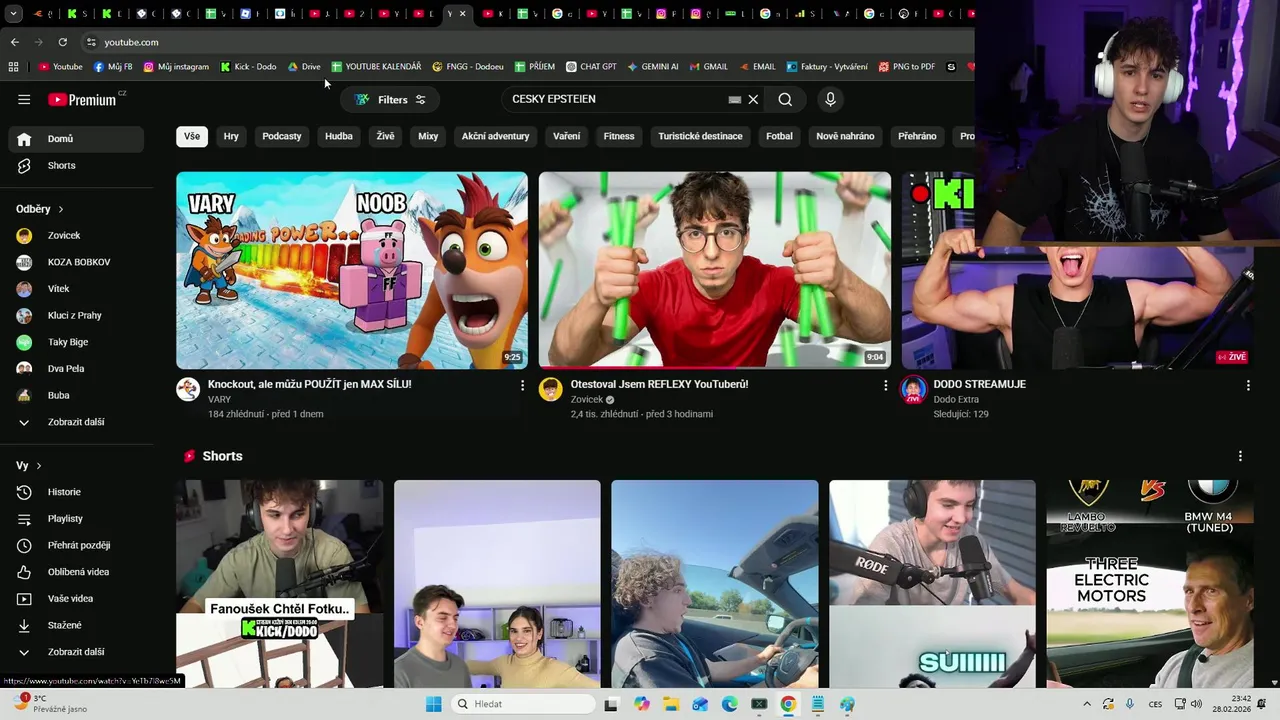Run search with the magnifier icon
The width and height of the screenshot is (1280, 720).
tap(785, 99)
